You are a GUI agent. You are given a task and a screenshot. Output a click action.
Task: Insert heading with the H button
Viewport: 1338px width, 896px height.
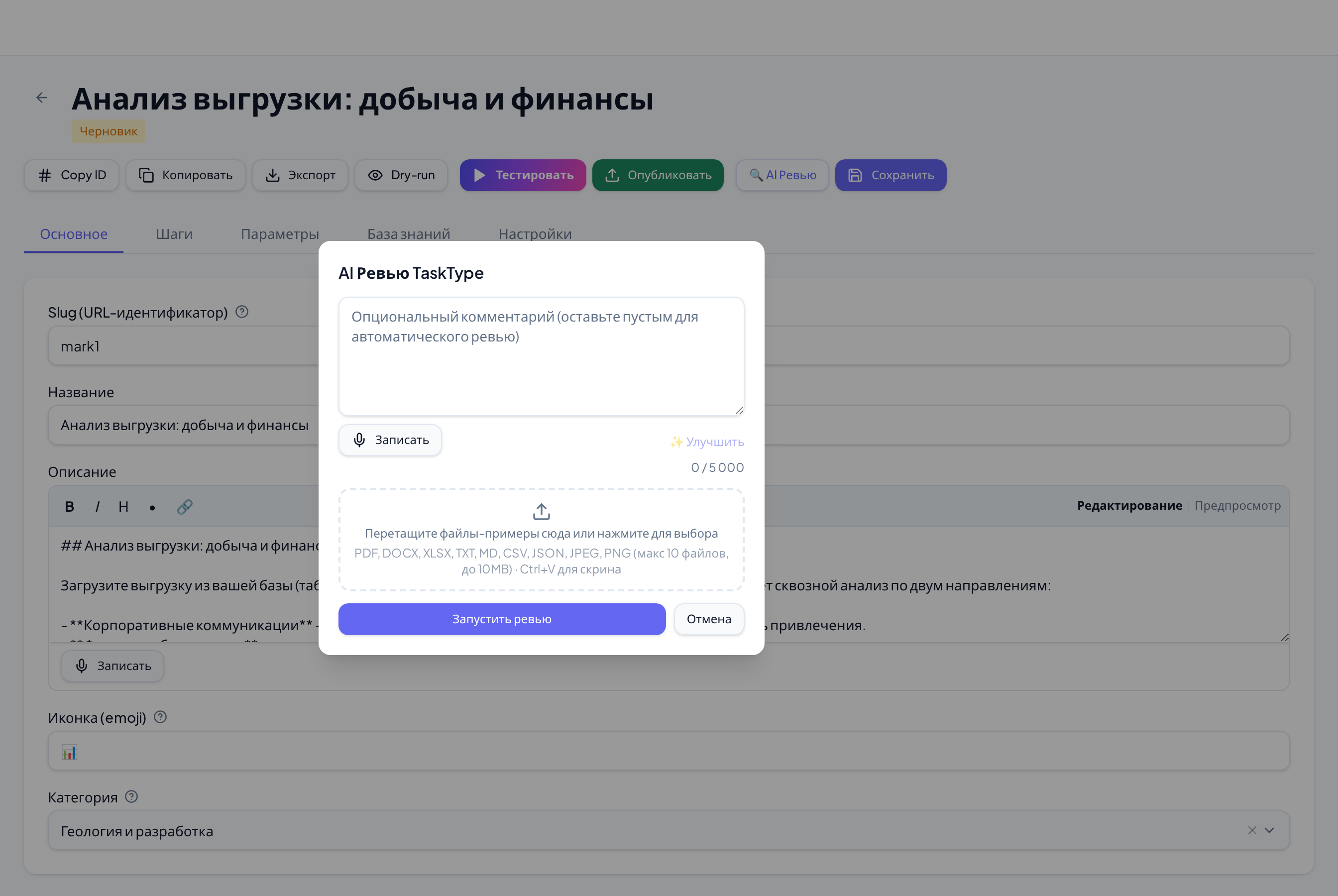click(x=123, y=506)
